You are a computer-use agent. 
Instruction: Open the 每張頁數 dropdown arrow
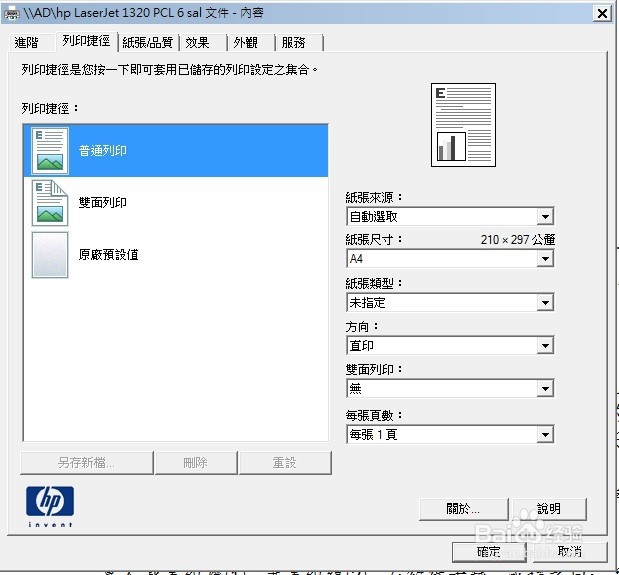(x=545, y=435)
